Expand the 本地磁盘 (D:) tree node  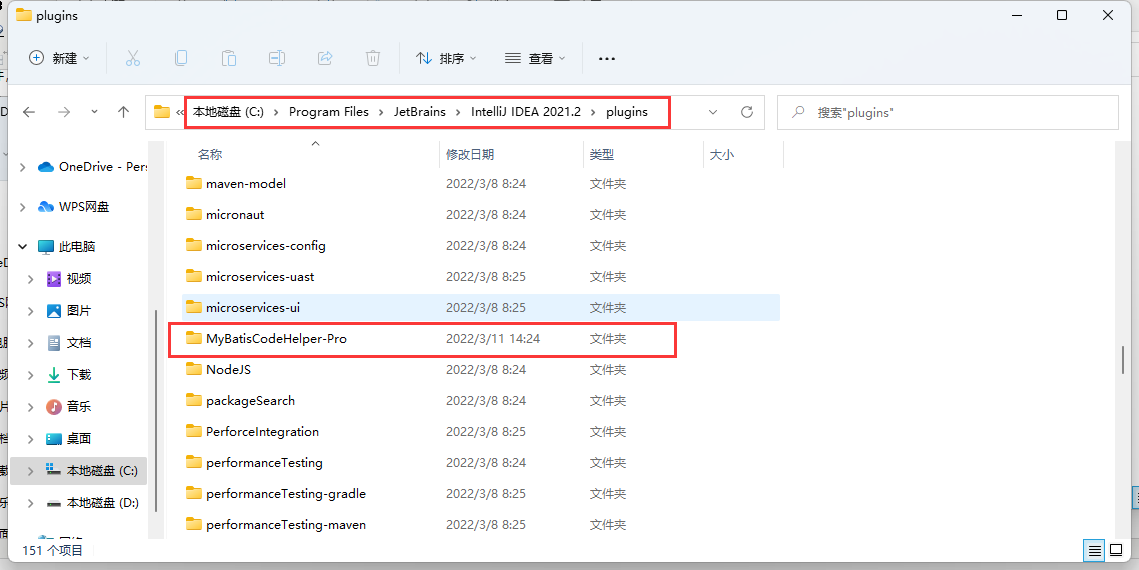[31, 502]
